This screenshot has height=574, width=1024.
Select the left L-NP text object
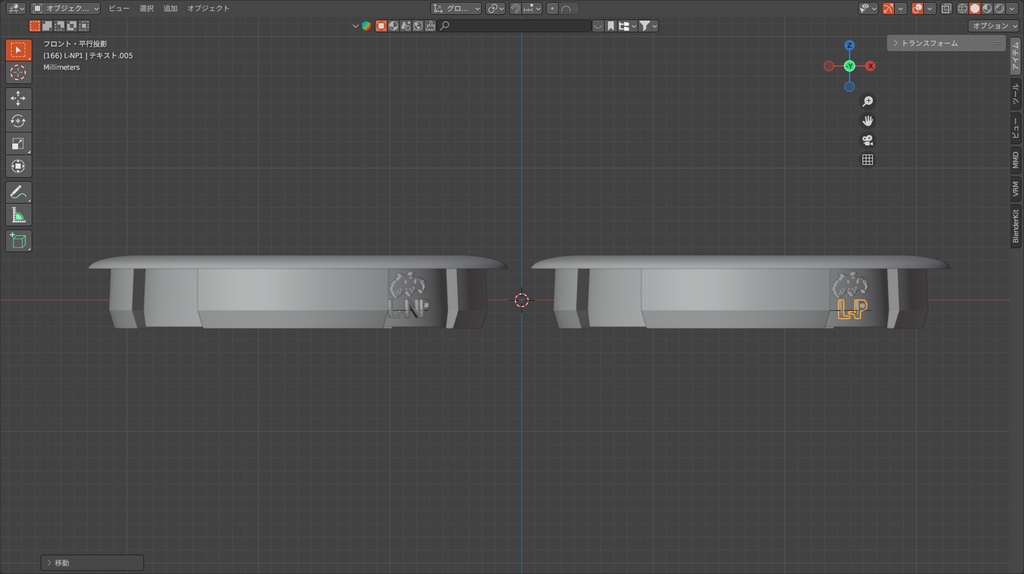click(x=409, y=308)
